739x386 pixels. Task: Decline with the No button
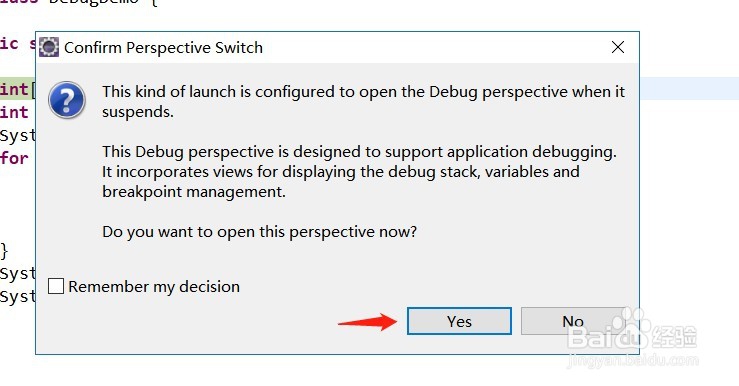(x=573, y=321)
